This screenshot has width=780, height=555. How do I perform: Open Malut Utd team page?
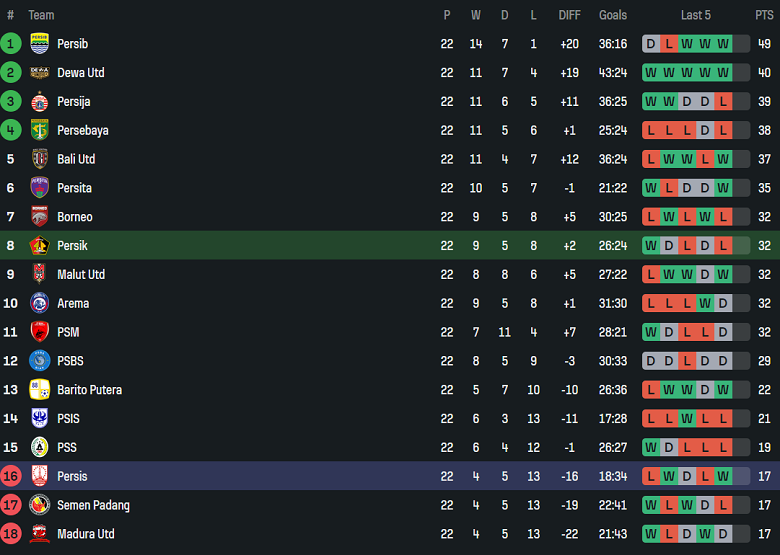click(81, 274)
